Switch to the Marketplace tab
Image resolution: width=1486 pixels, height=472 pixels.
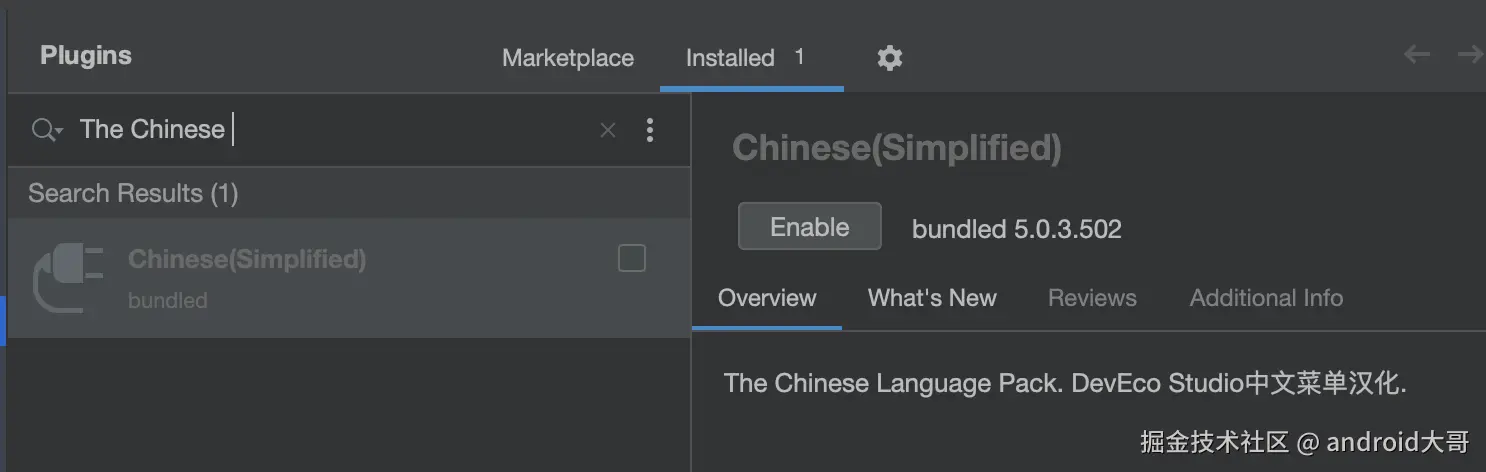(x=567, y=58)
